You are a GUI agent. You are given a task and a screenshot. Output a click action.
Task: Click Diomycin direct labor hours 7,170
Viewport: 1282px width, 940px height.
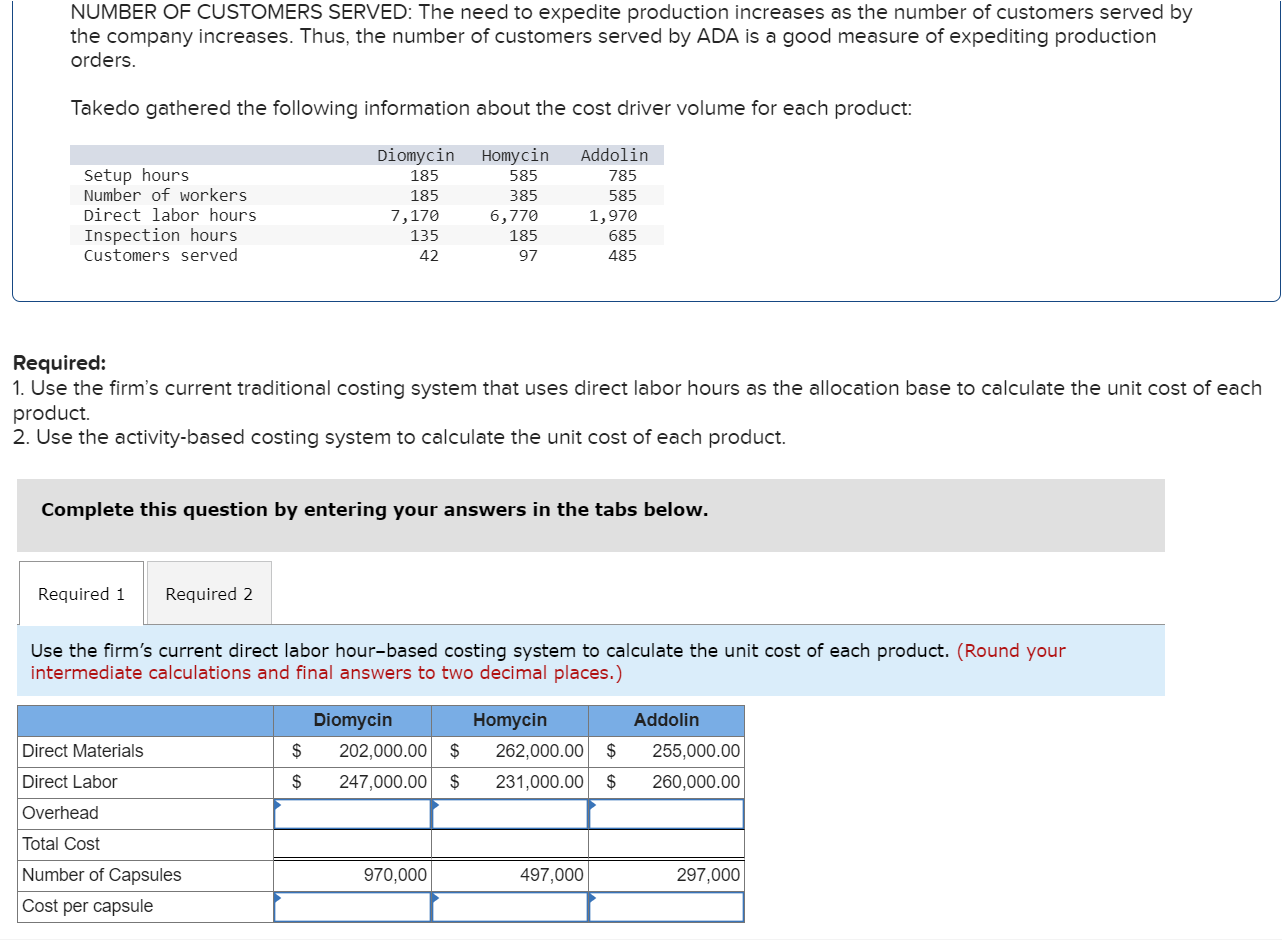click(415, 216)
